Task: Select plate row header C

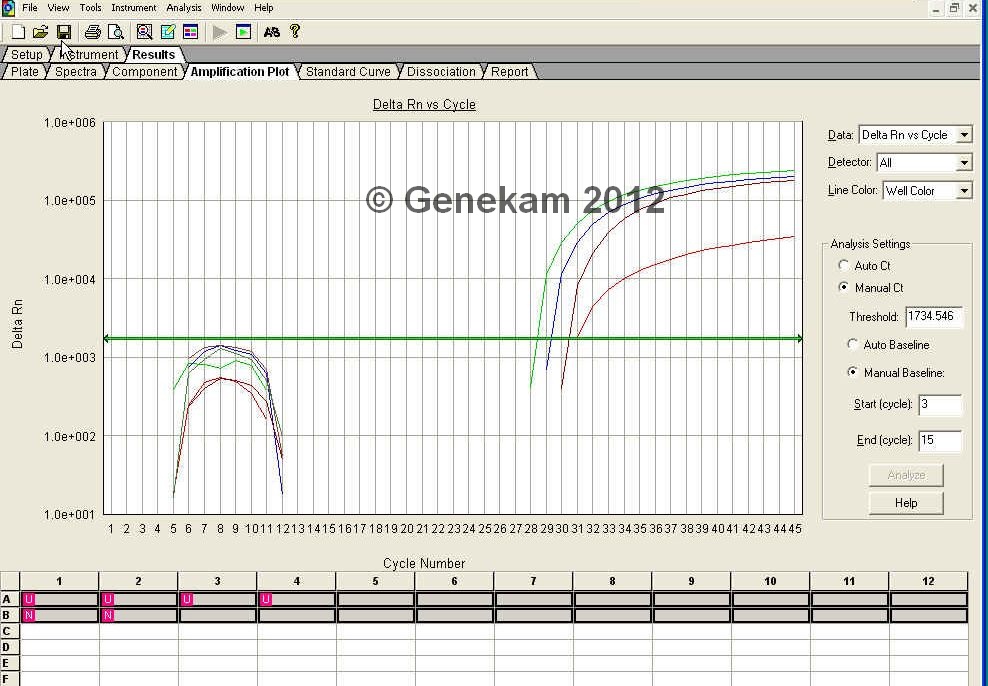Action: click(8, 631)
